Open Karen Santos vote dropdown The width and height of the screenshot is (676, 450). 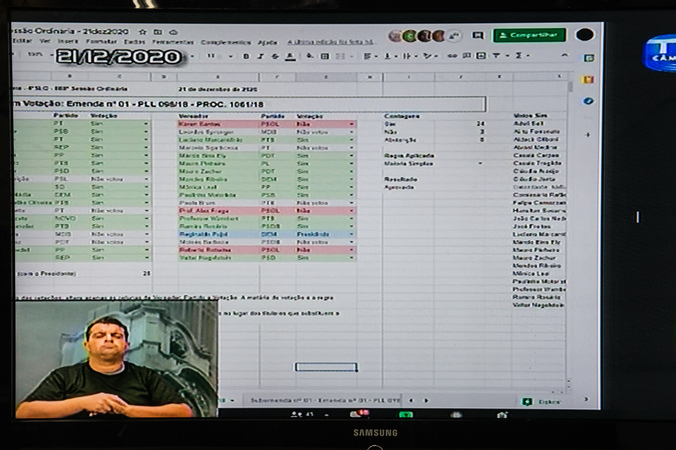352,124
